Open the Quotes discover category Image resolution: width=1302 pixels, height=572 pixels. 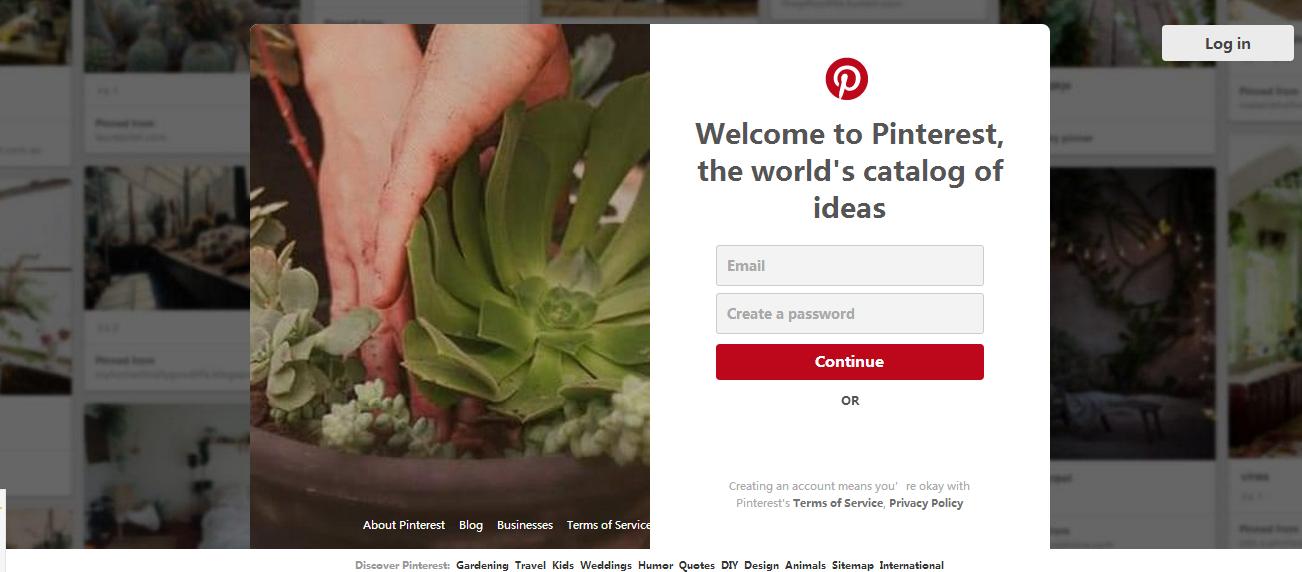697,565
